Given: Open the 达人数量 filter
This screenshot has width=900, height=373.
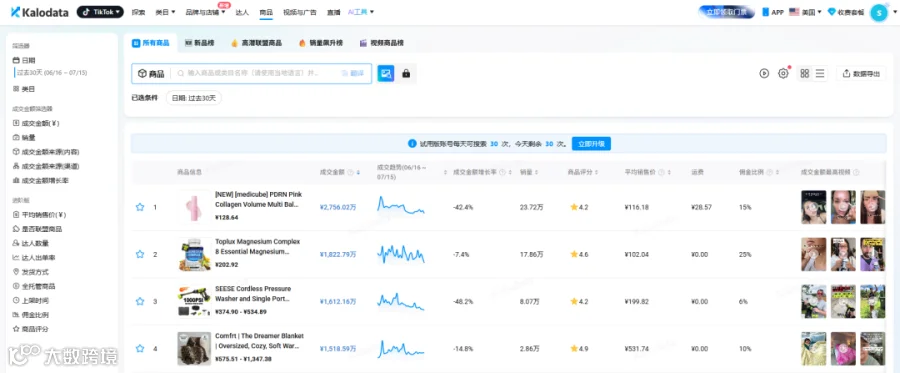Looking at the screenshot, I should tap(30, 243).
